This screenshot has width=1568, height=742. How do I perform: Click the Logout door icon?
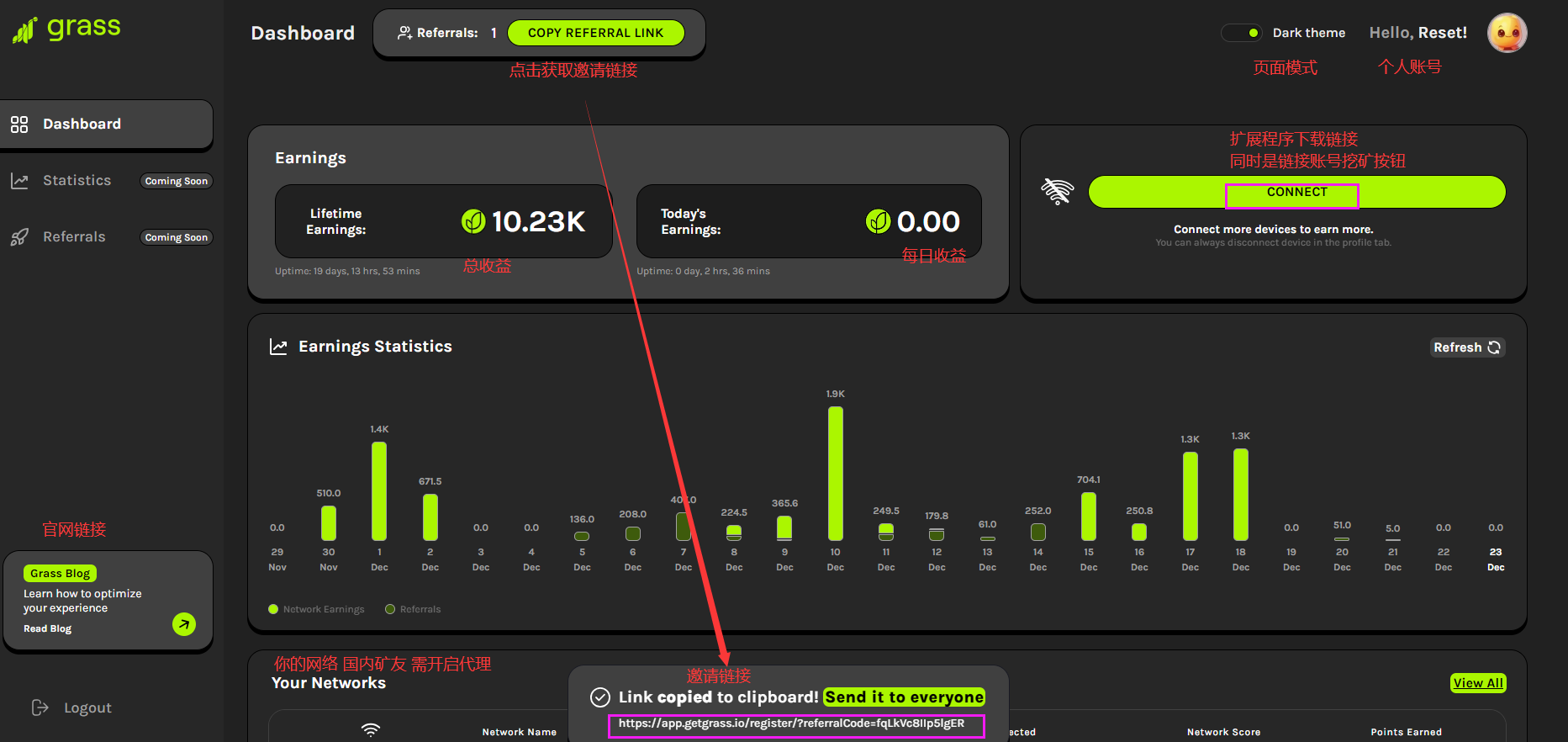40,708
